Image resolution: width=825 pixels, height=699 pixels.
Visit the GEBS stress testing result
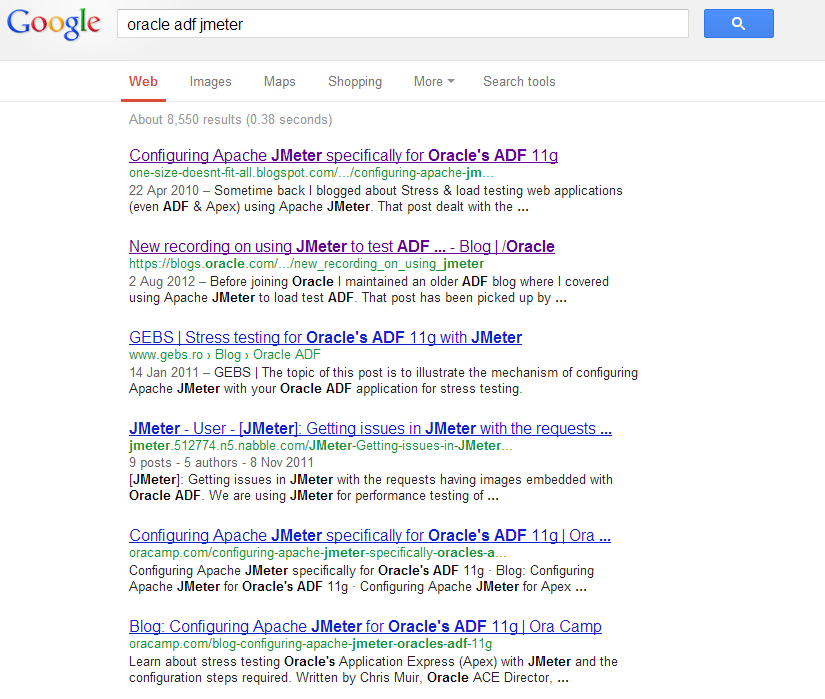(x=325, y=338)
